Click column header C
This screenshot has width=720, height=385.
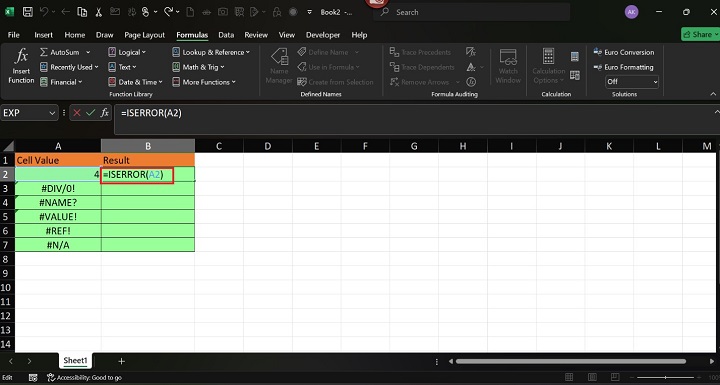click(219, 146)
